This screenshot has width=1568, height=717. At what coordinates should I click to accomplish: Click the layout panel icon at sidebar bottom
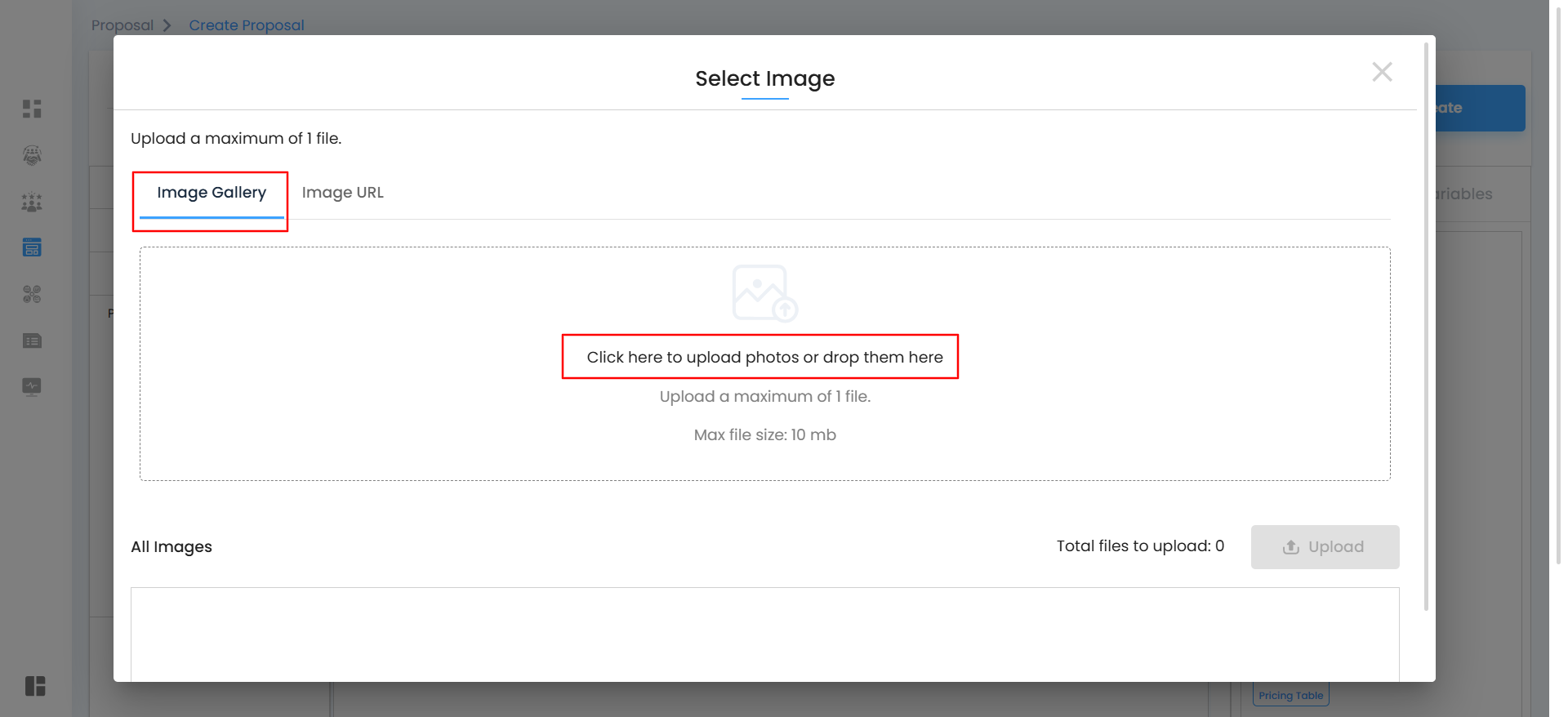click(x=35, y=686)
